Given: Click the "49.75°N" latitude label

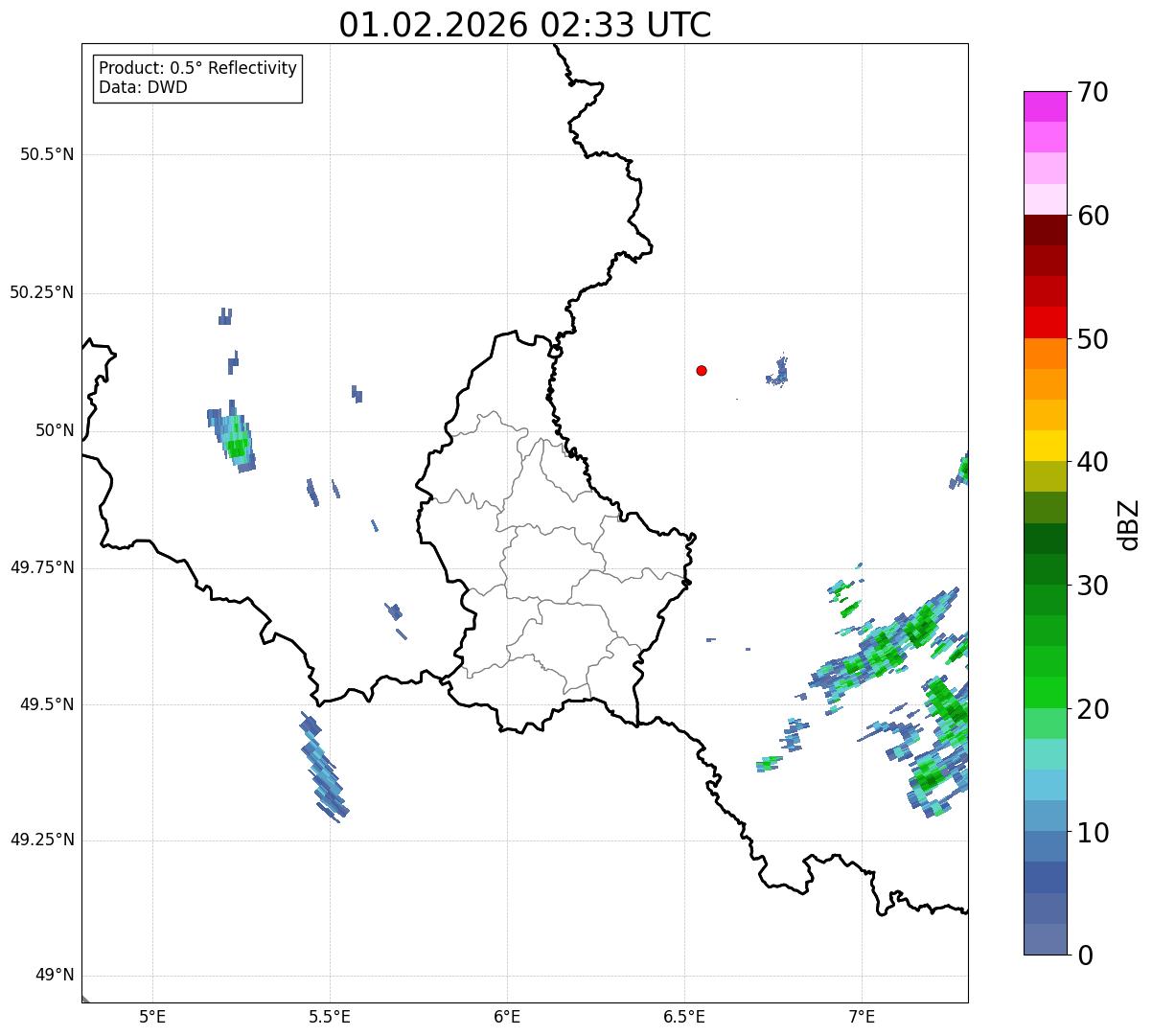Looking at the screenshot, I should [42, 567].
